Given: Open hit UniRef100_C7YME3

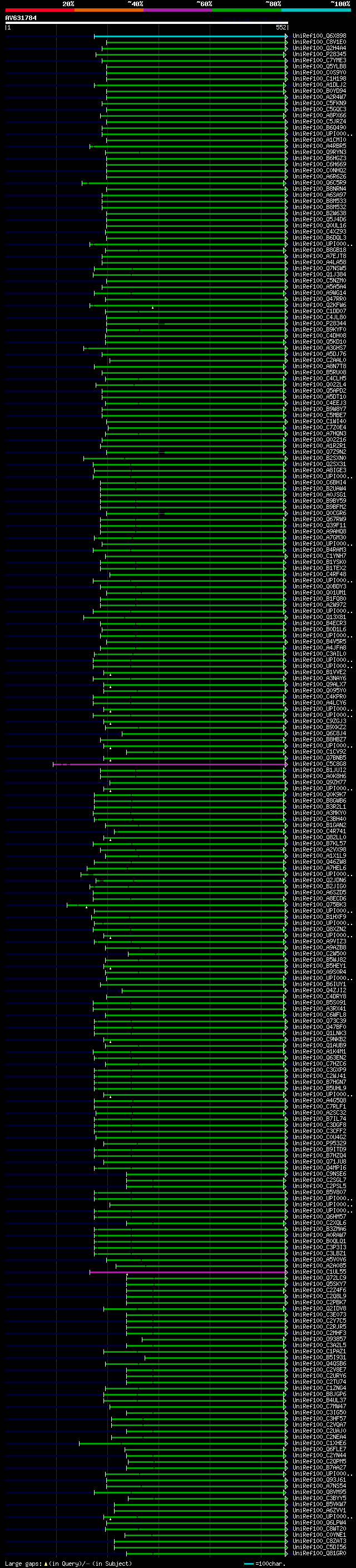Looking at the screenshot, I should [319, 60].
